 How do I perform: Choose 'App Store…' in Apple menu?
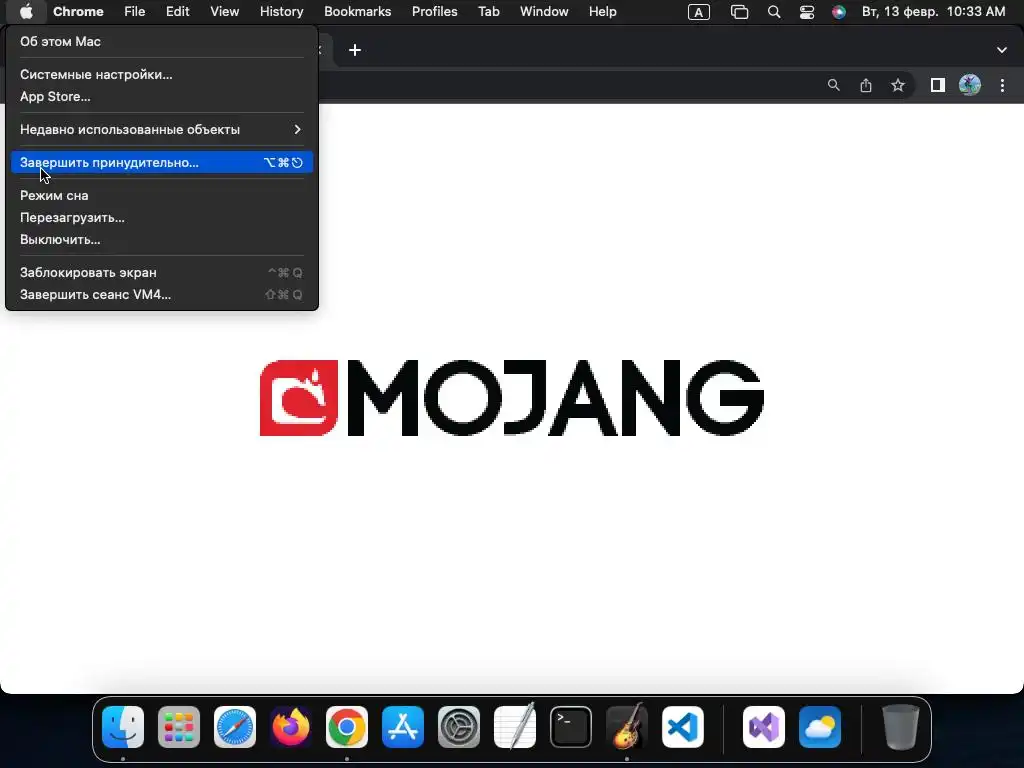[x=161, y=97]
